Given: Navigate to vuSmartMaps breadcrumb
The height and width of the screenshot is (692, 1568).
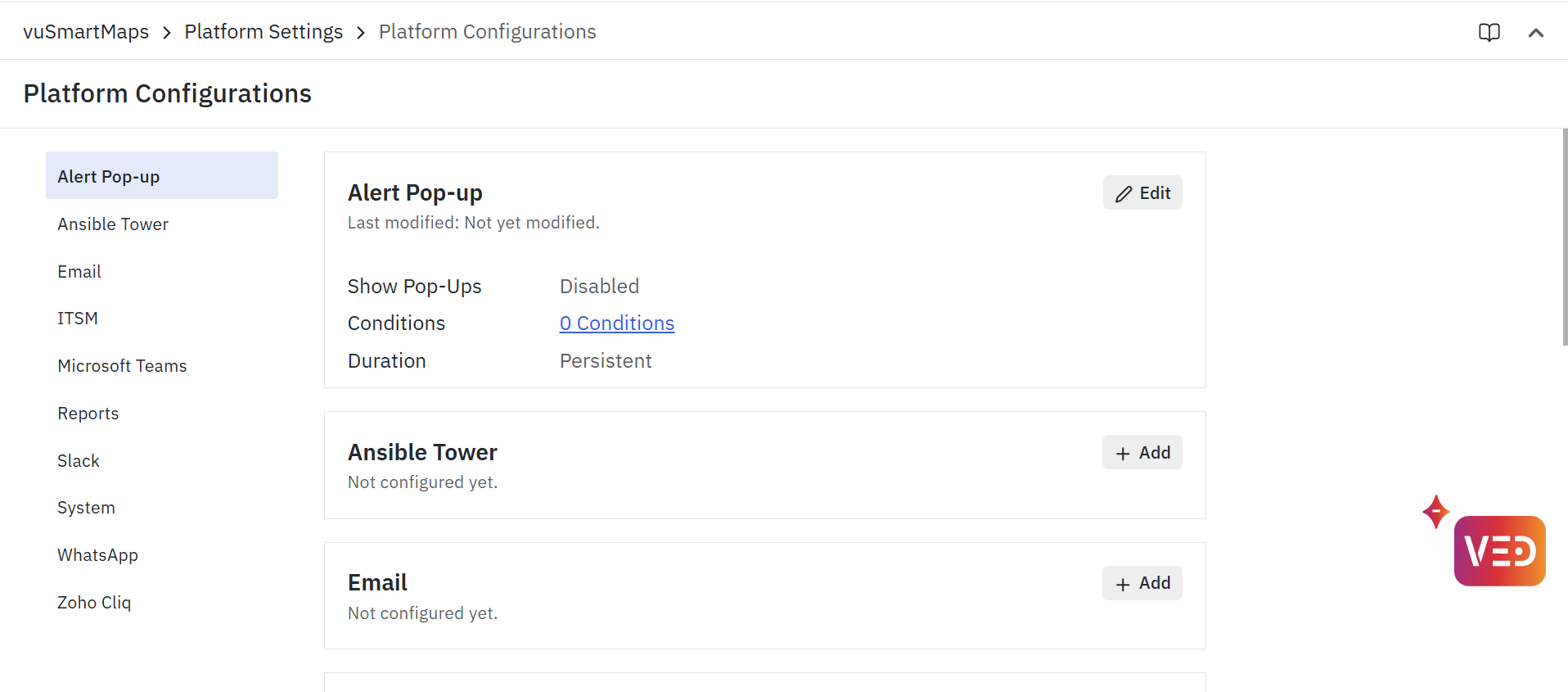Looking at the screenshot, I should pos(86,32).
